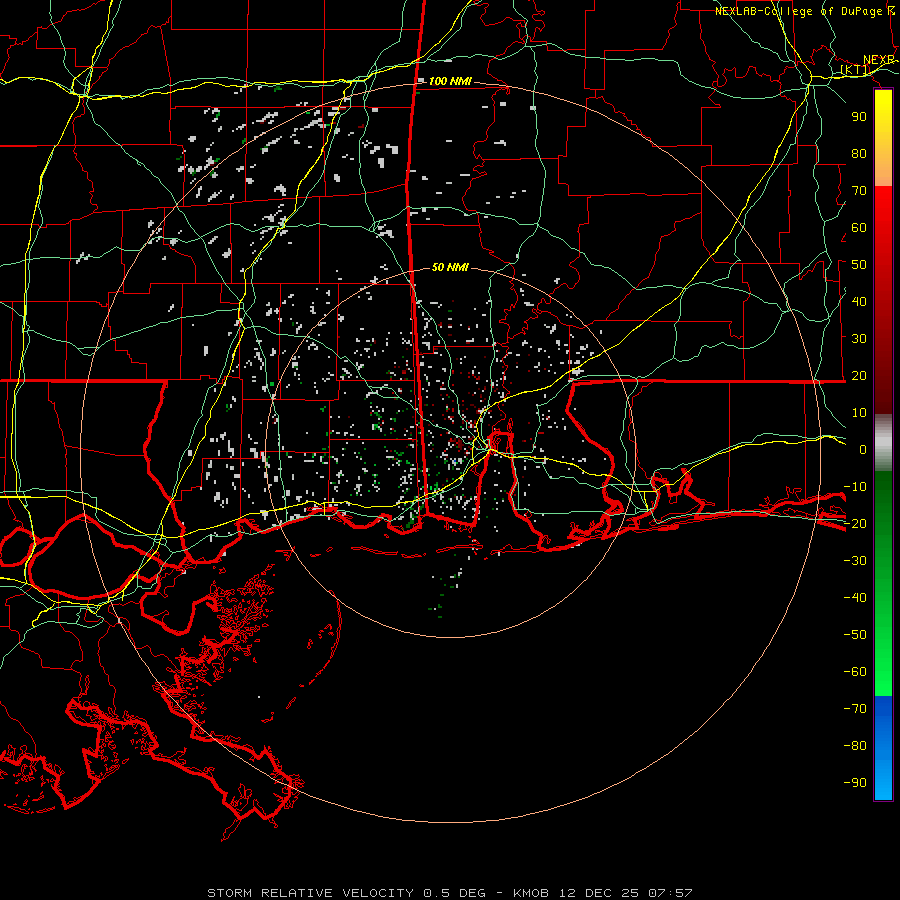900x900 pixels.
Task: Click the -50 value on velocity scale
Action: 855,635
